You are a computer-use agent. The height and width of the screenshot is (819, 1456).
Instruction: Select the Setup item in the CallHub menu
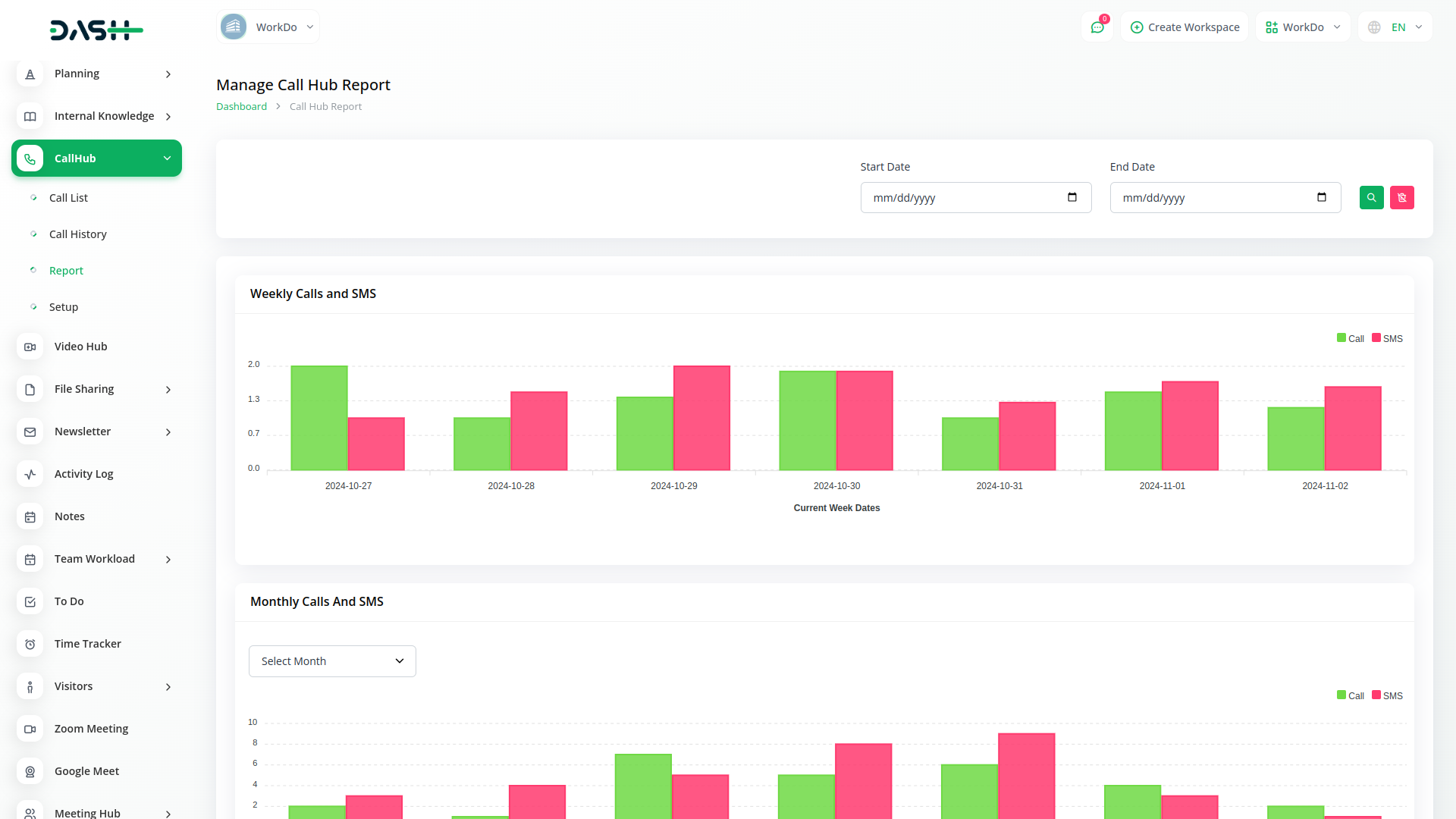coord(64,307)
